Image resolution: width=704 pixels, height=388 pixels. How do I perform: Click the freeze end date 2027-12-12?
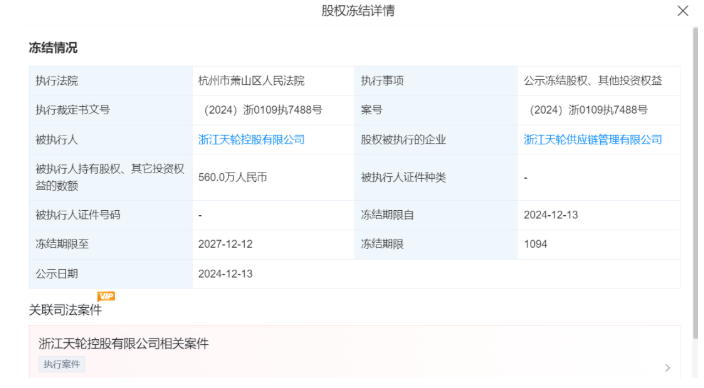tap(225, 244)
